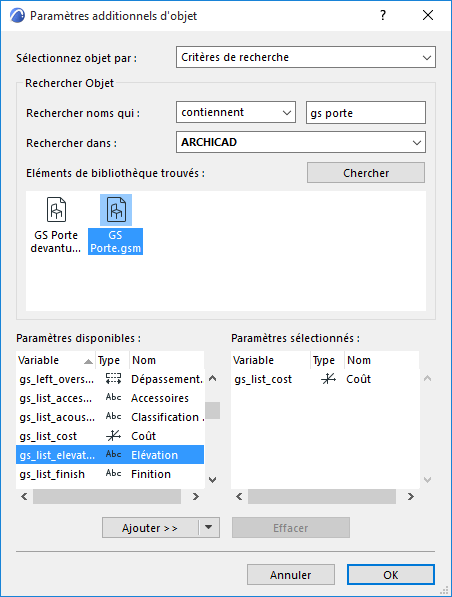Click the Annuler button
This screenshot has width=452, height=597.
[291, 575]
